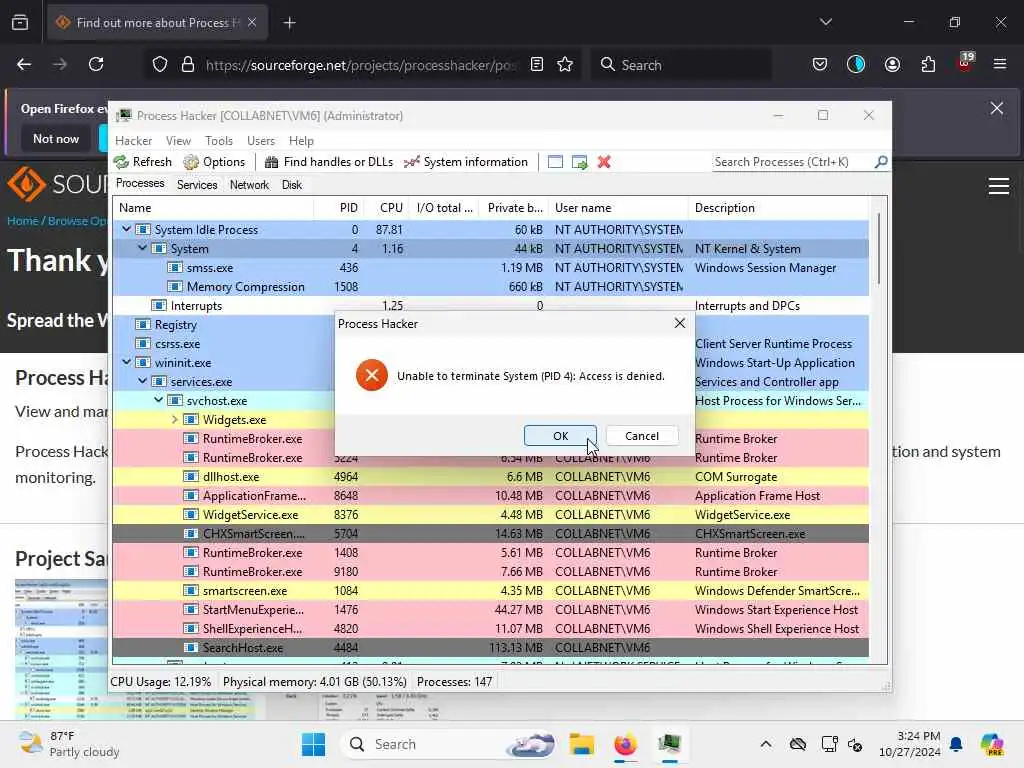The height and width of the screenshot is (768, 1024).
Task: Click the Home breadcrumb link on SourceForge
Action: [x=22, y=221]
